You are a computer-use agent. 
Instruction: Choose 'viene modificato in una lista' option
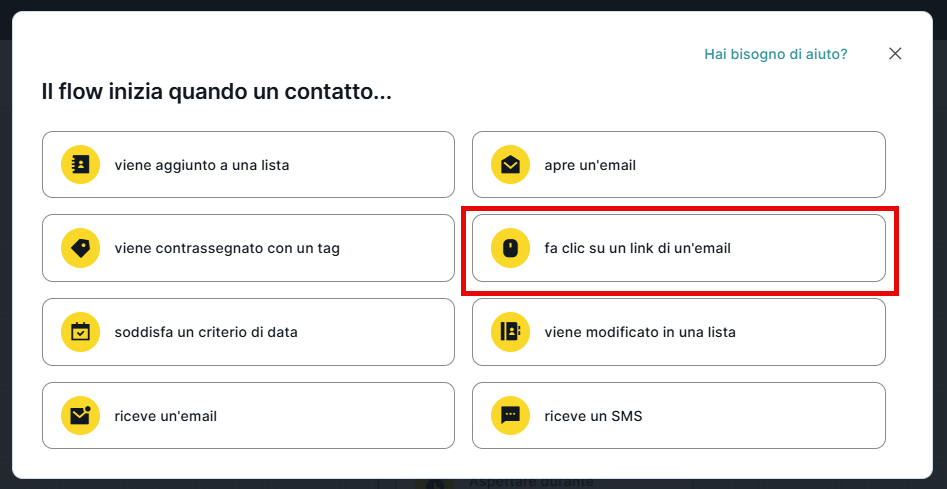[x=678, y=332]
